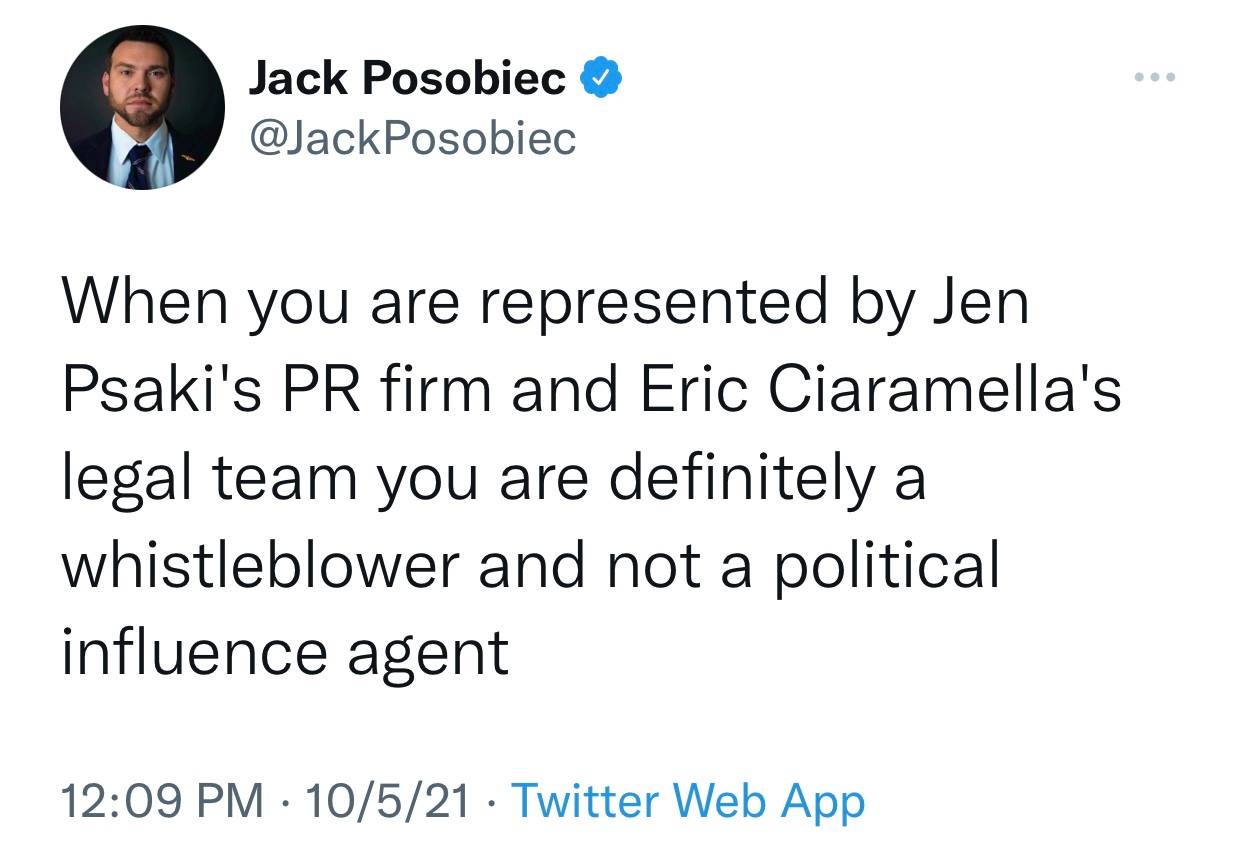1242x856 pixels.
Task: Click the Twitter Web App source link
Action: point(687,801)
